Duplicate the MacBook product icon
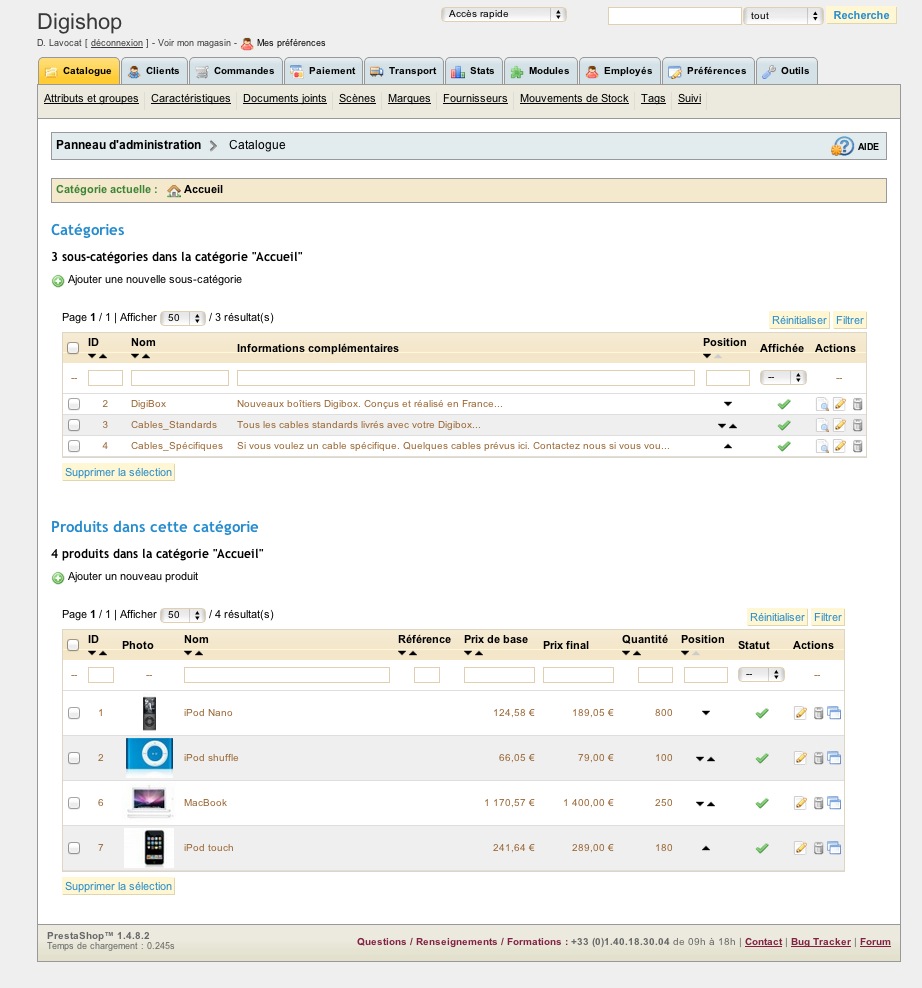This screenshot has height=988, width=922. click(834, 803)
